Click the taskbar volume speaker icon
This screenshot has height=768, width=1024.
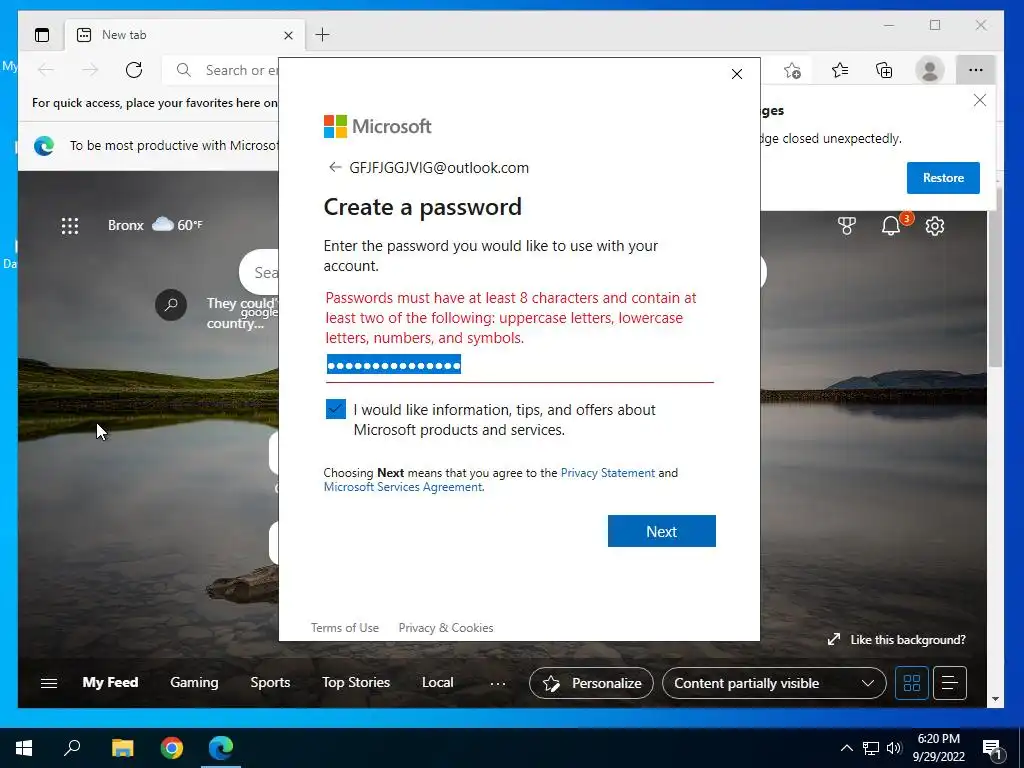pyautogui.click(x=894, y=748)
